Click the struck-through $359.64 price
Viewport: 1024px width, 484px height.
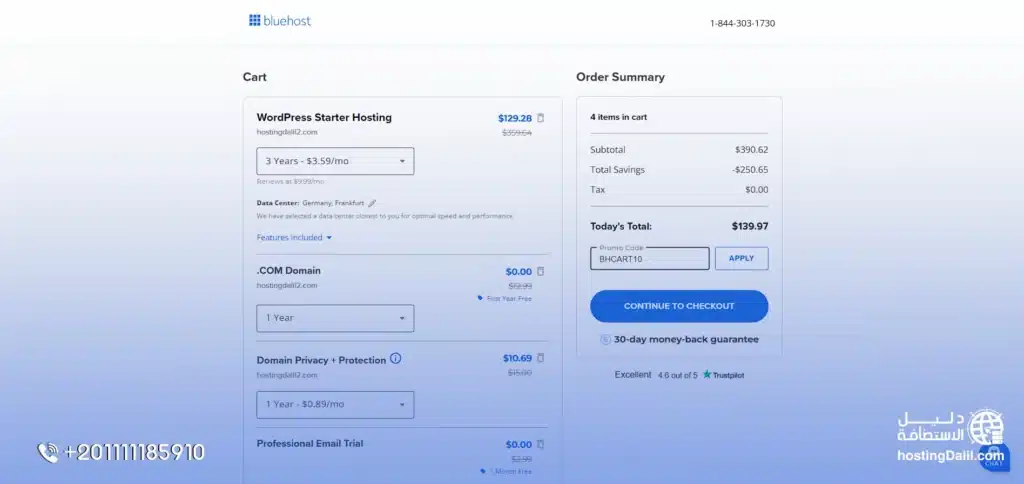point(517,133)
